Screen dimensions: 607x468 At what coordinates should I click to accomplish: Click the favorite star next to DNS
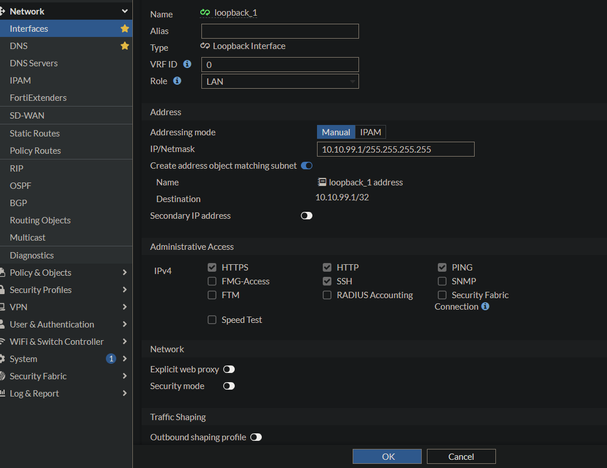(124, 46)
